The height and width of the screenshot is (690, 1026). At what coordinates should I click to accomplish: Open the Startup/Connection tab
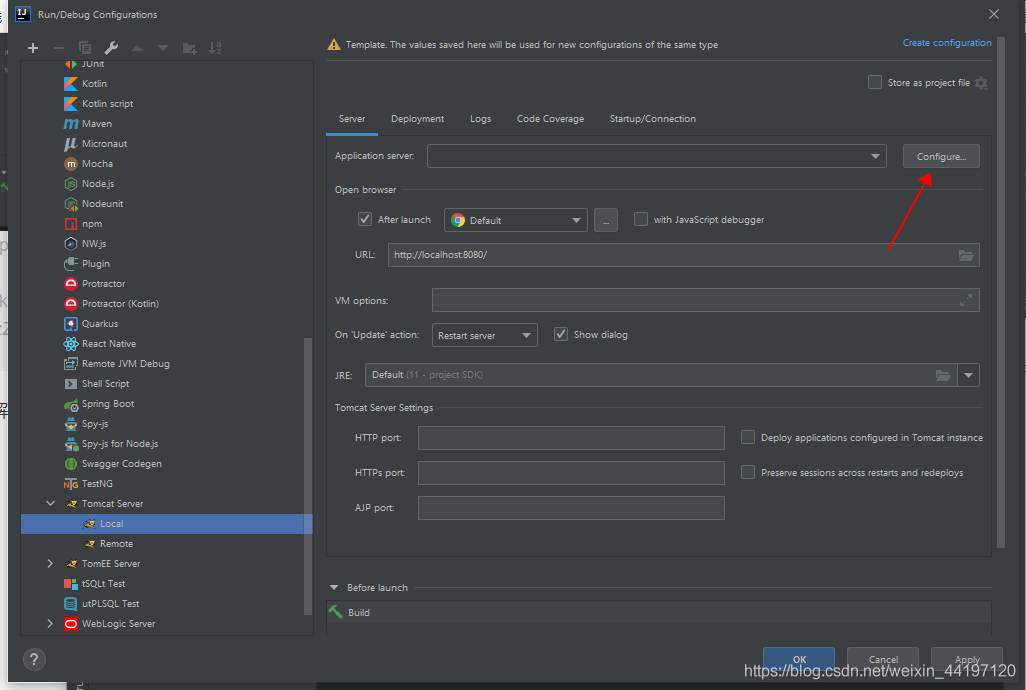click(652, 119)
